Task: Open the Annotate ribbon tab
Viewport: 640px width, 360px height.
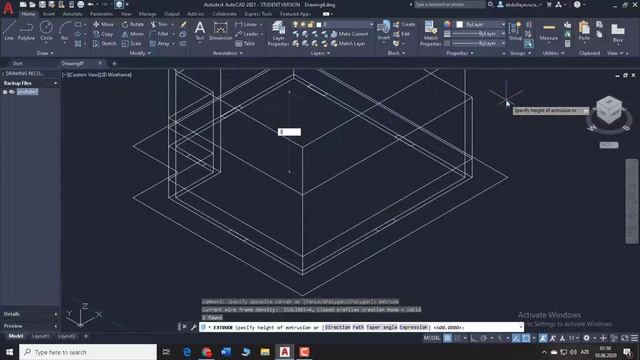Action: point(72,14)
